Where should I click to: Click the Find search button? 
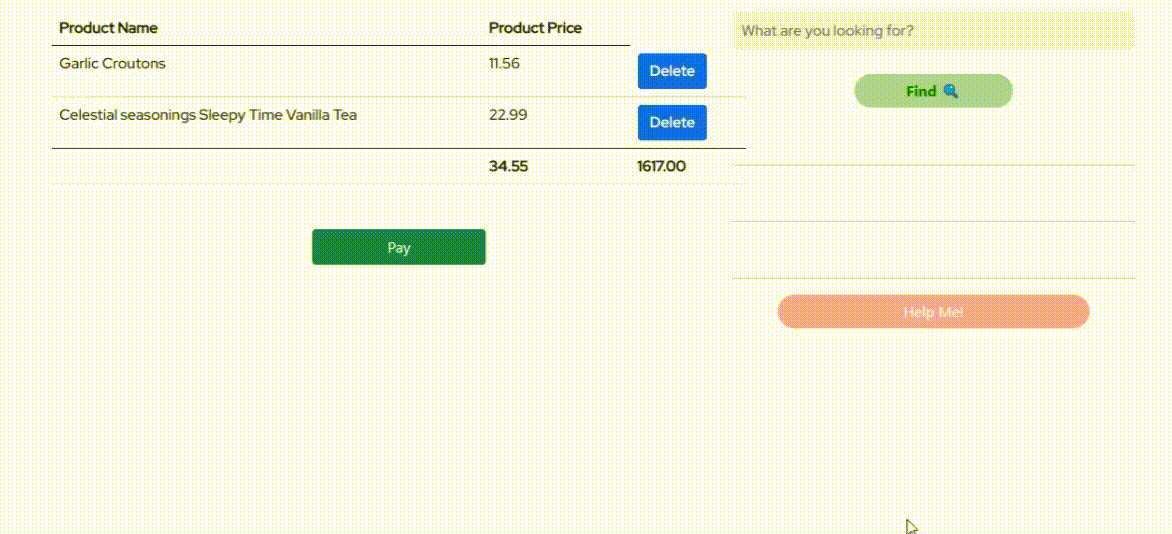pos(932,91)
